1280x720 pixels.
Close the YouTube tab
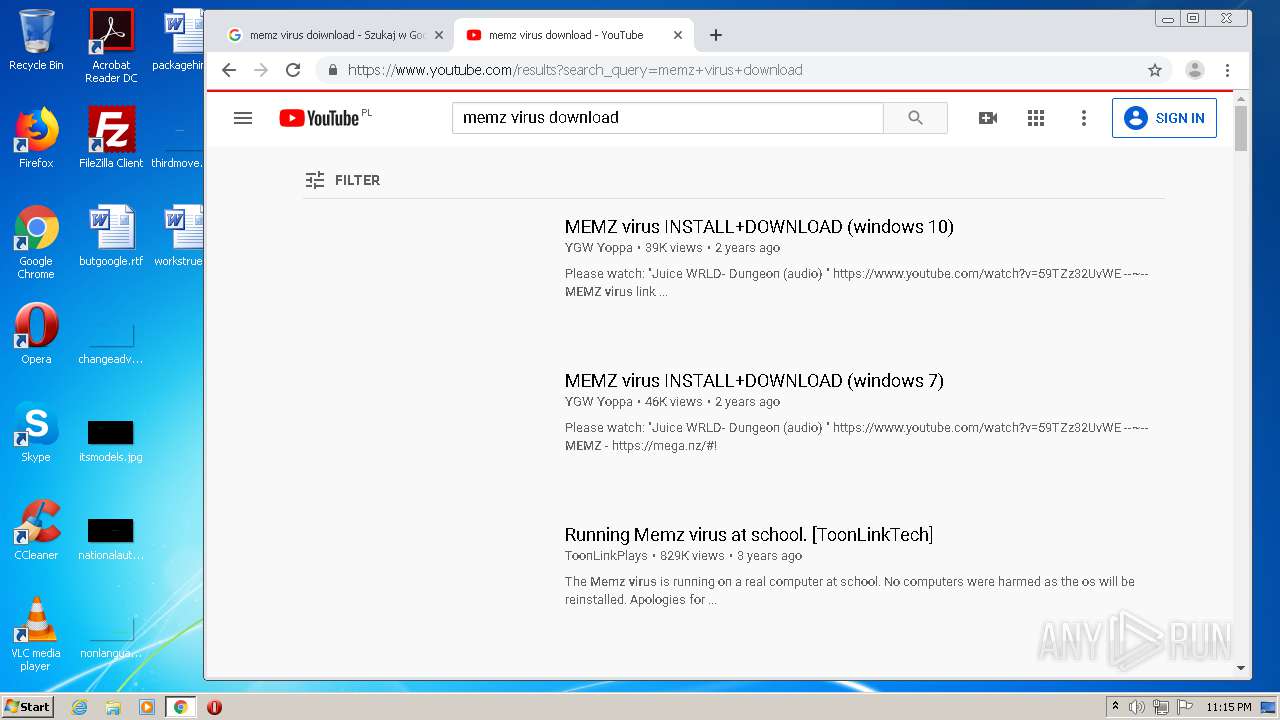677,35
